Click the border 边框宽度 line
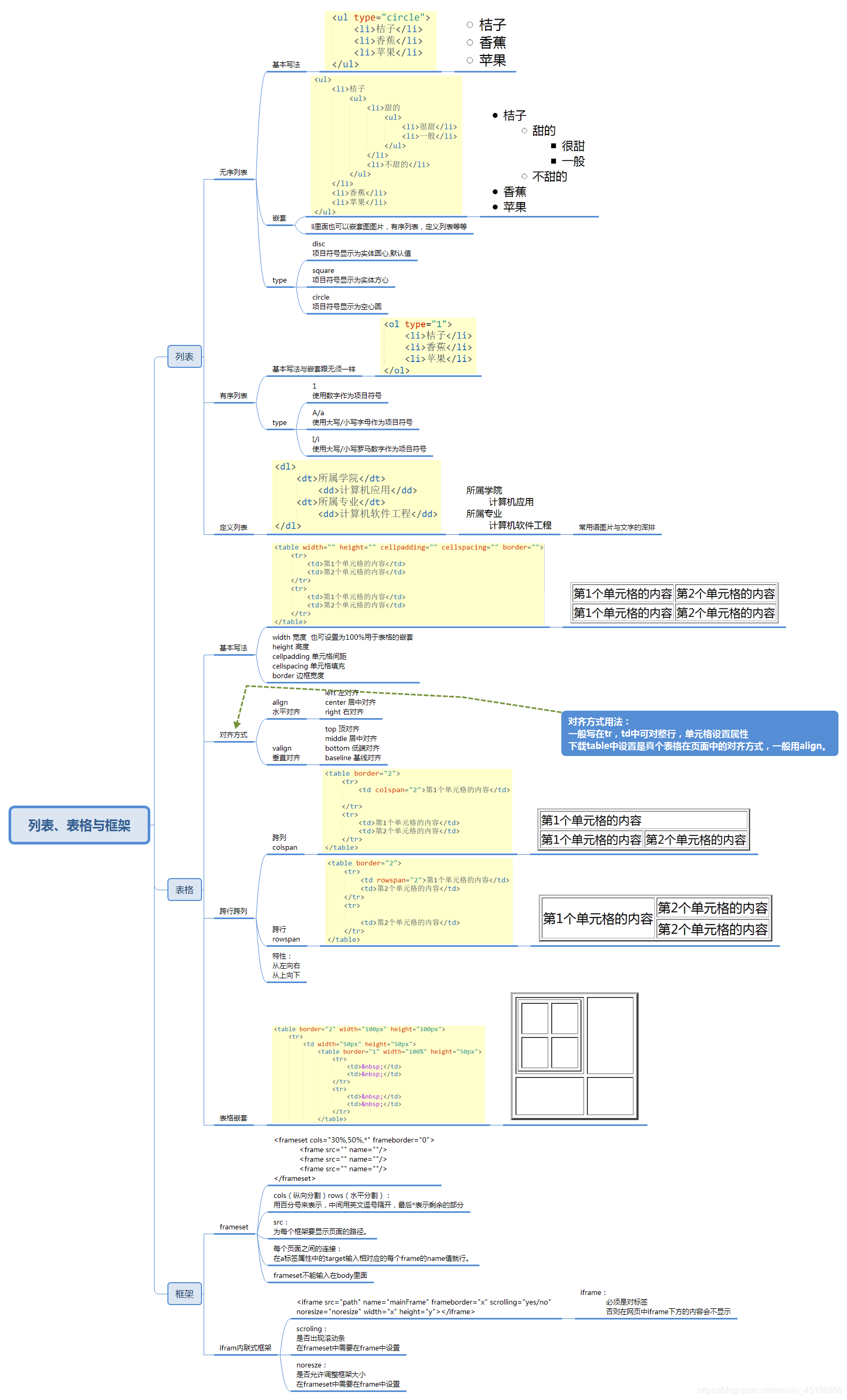 tap(299, 675)
